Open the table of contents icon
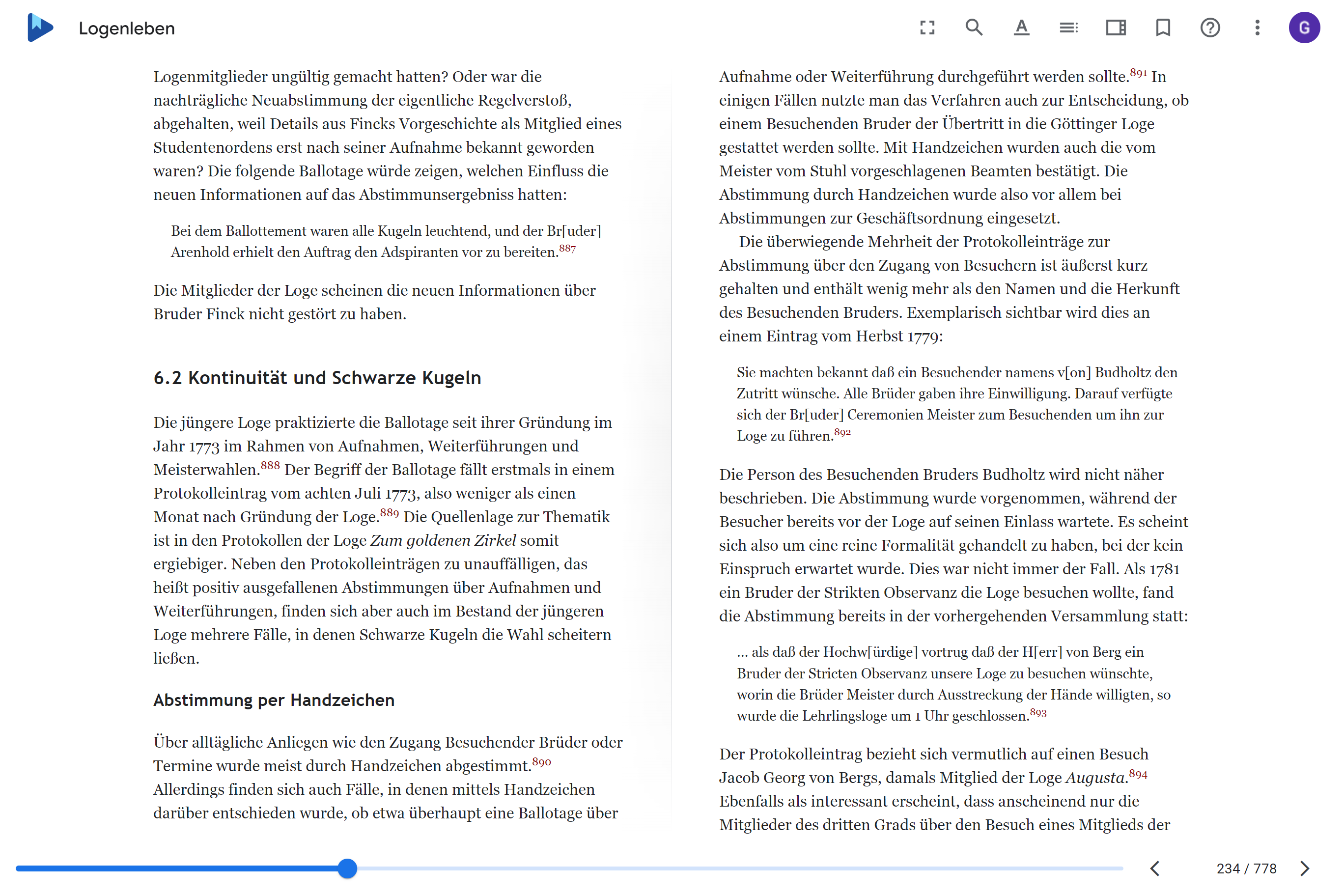This screenshot has height=896, width=1344. [x=1068, y=28]
